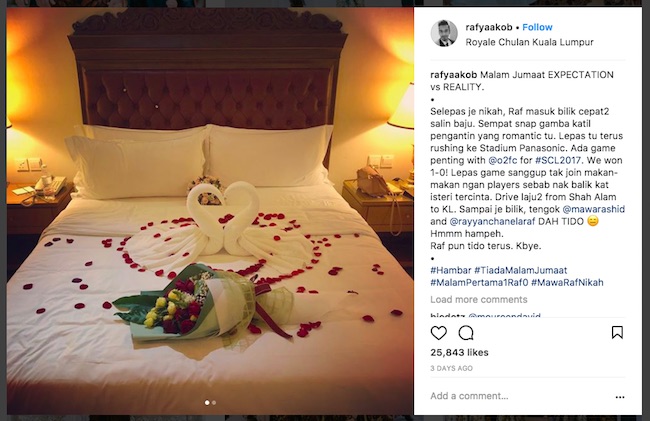Open the #MawaRafNikah hashtag
The width and height of the screenshot is (650, 421).
click(567, 283)
